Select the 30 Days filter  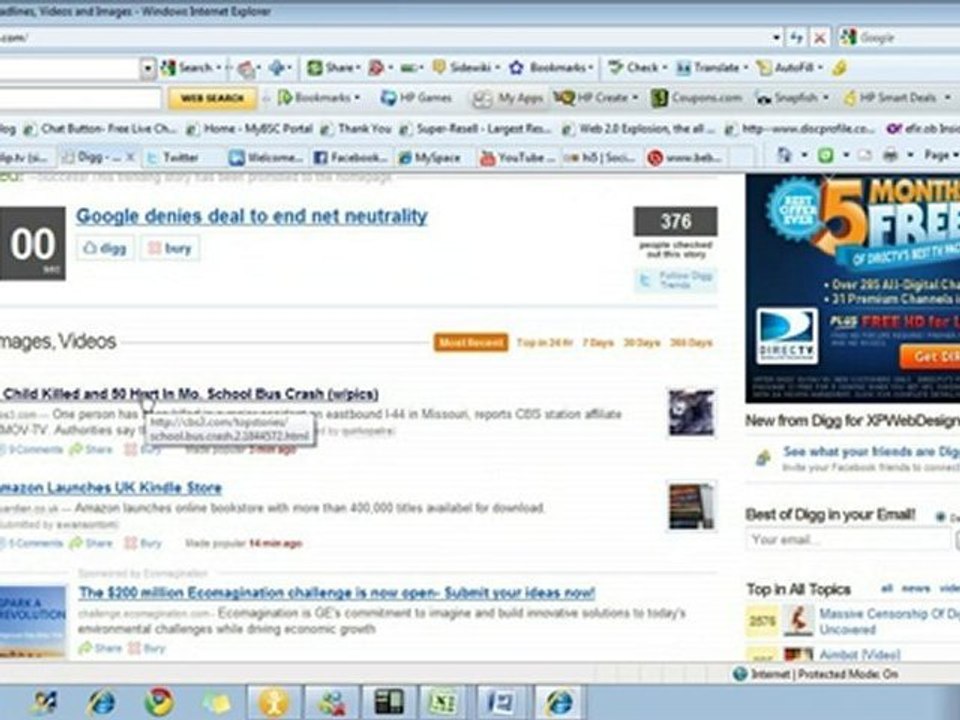642,343
